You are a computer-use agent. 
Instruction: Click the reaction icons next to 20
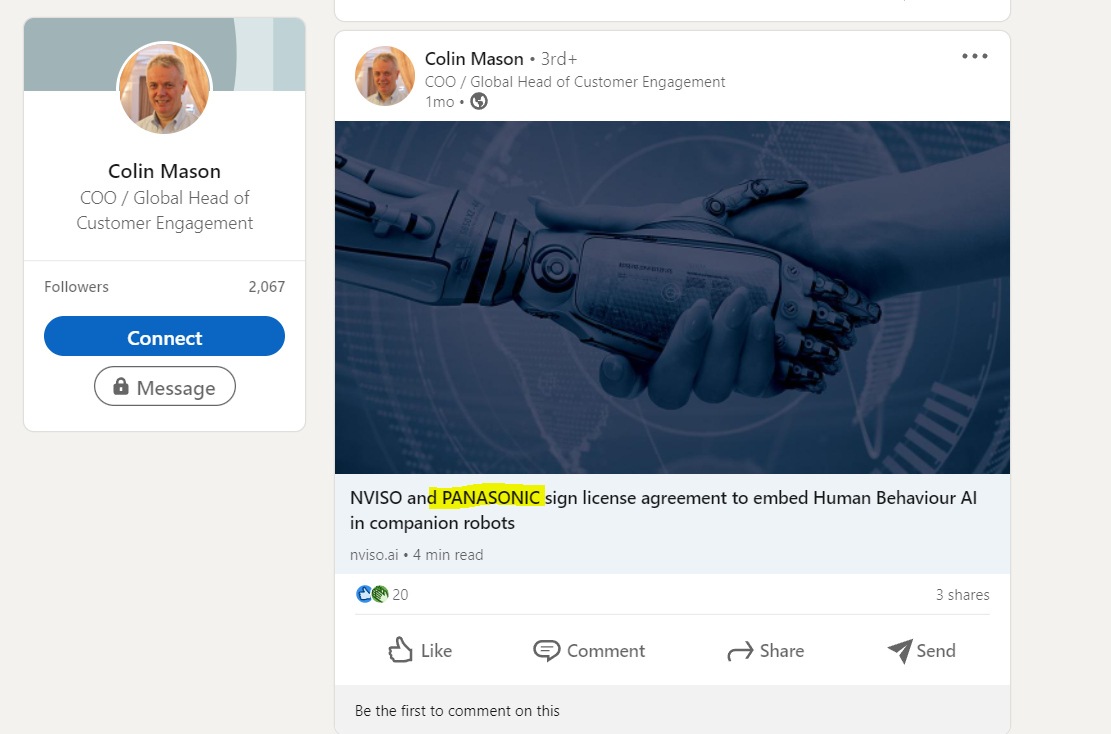point(371,595)
